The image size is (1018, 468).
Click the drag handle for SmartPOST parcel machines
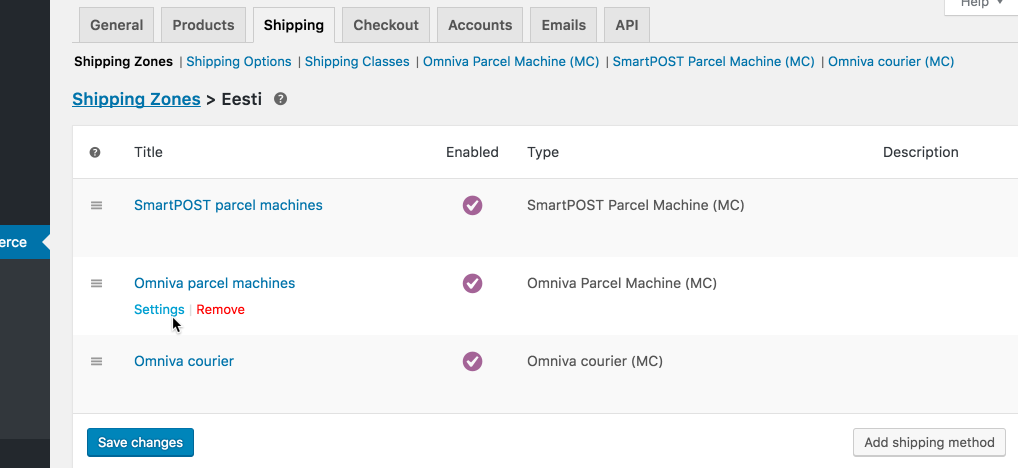pos(96,205)
